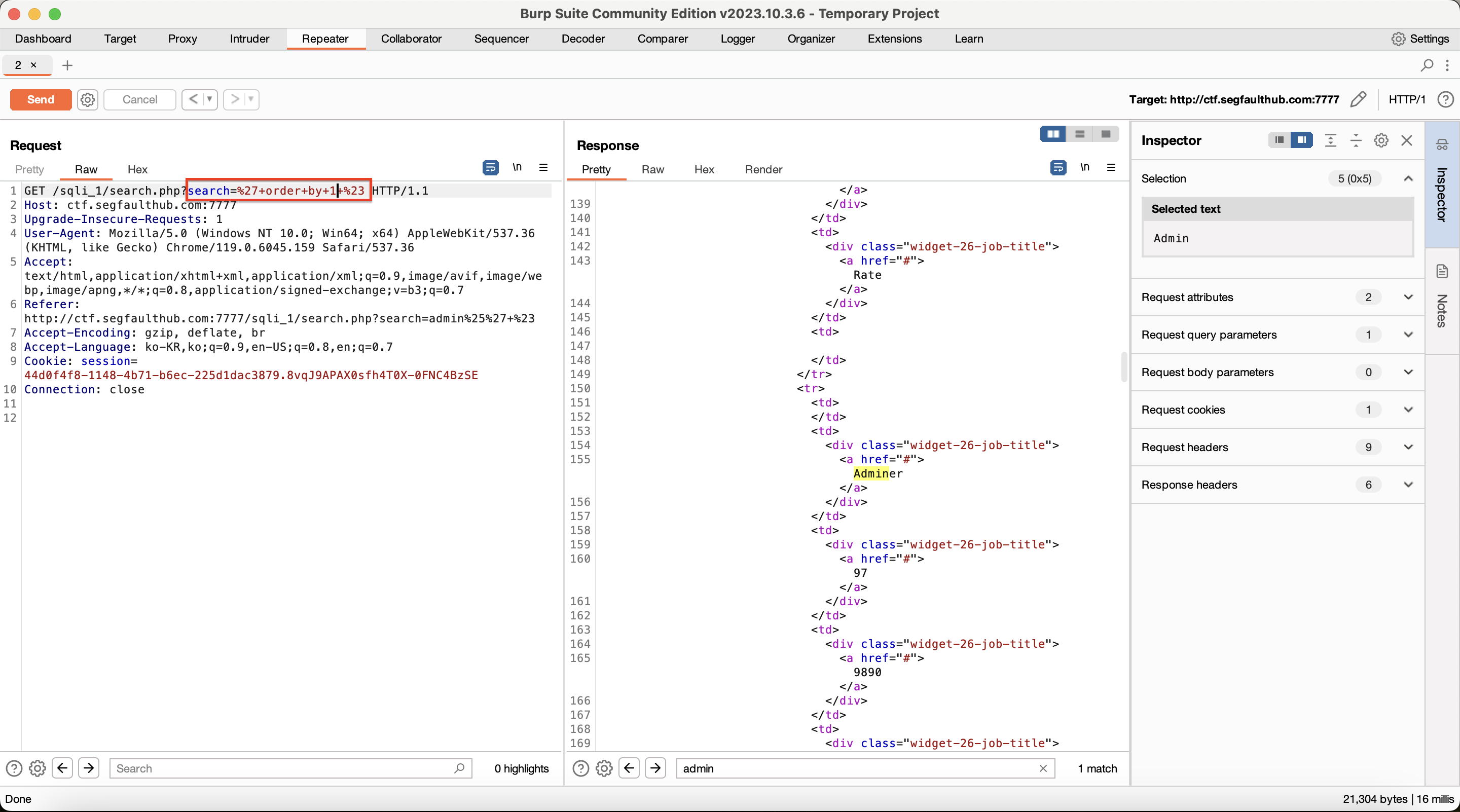Open the Logger tab

738,39
